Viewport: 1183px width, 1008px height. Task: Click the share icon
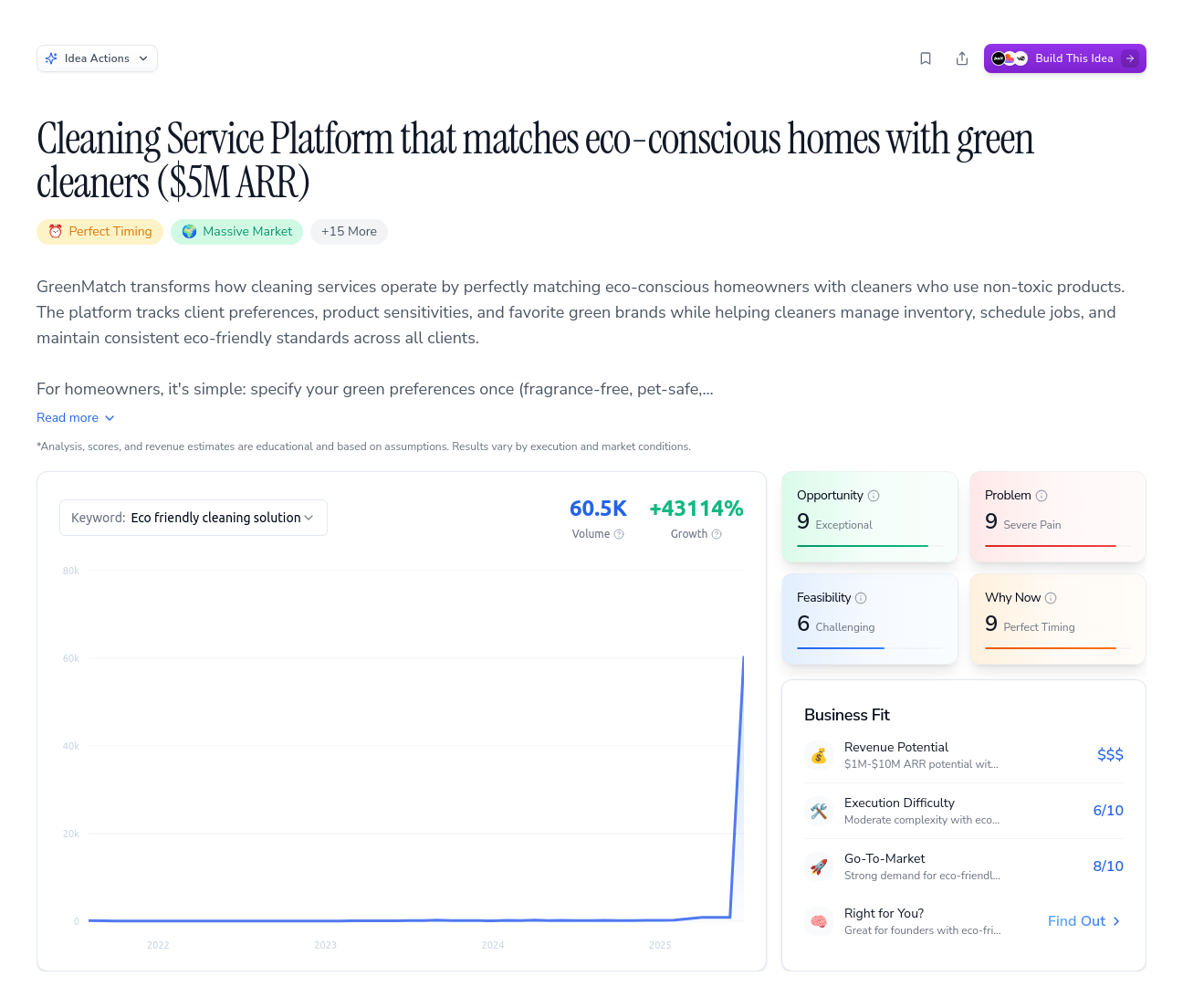[962, 58]
